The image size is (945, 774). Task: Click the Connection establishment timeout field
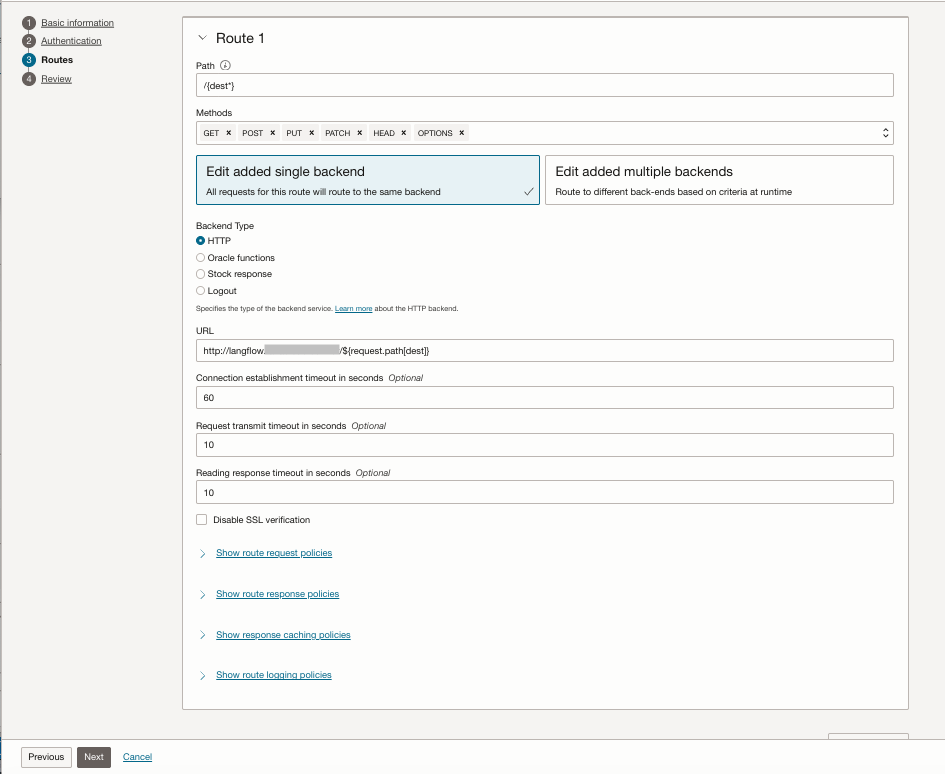pos(544,398)
